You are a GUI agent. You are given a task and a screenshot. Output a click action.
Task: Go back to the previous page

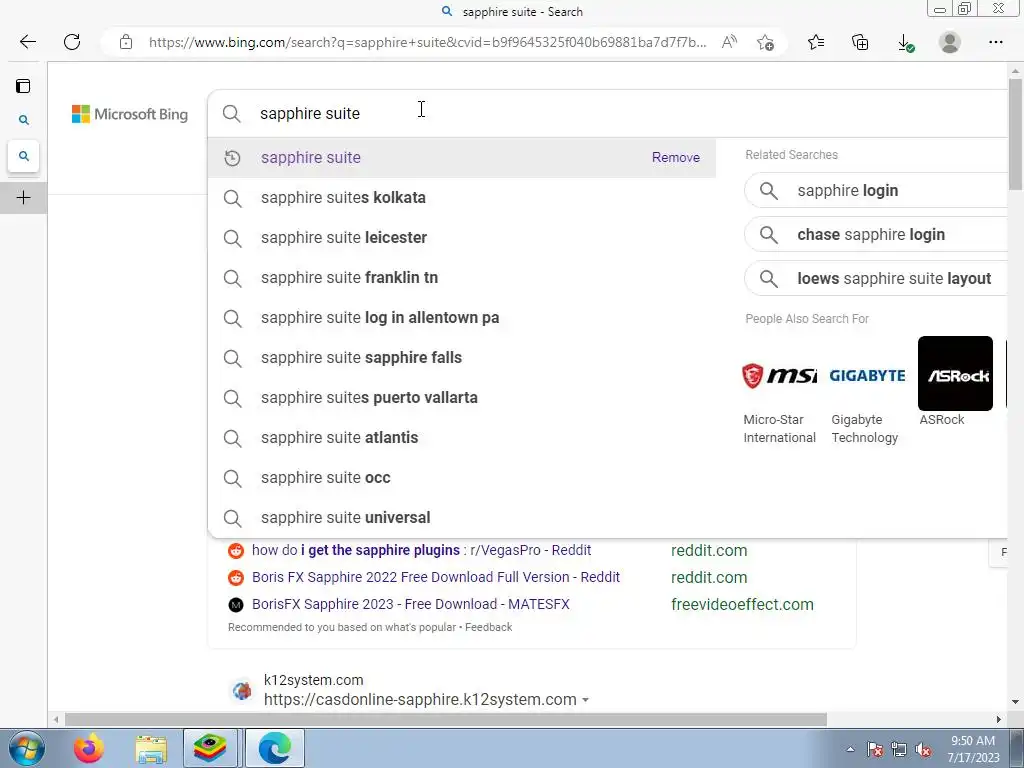click(x=27, y=42)
